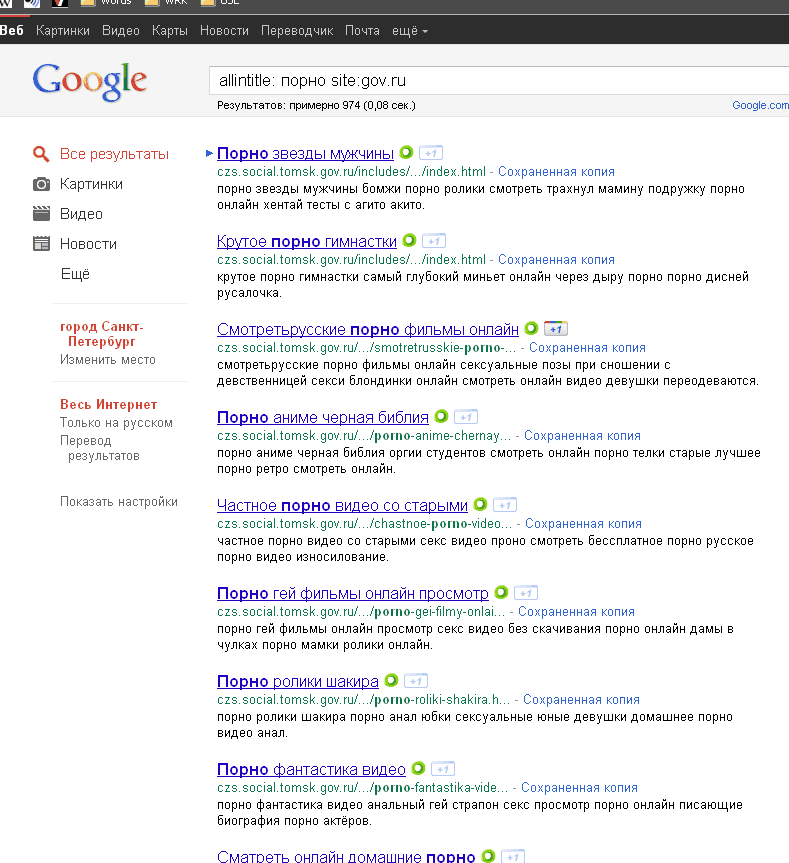Click +1 button for 'ролики шакира' result
The image size is (789, 863).
coord(416,681)
